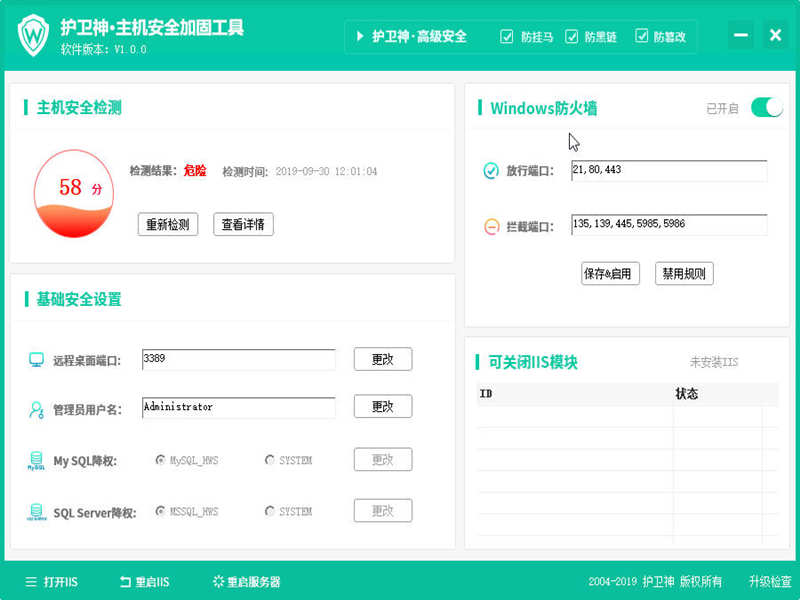This screenshot has height=600, width=800.
Task: Open 护卫神·高级安全 link
Action: (x=419, y=36)
